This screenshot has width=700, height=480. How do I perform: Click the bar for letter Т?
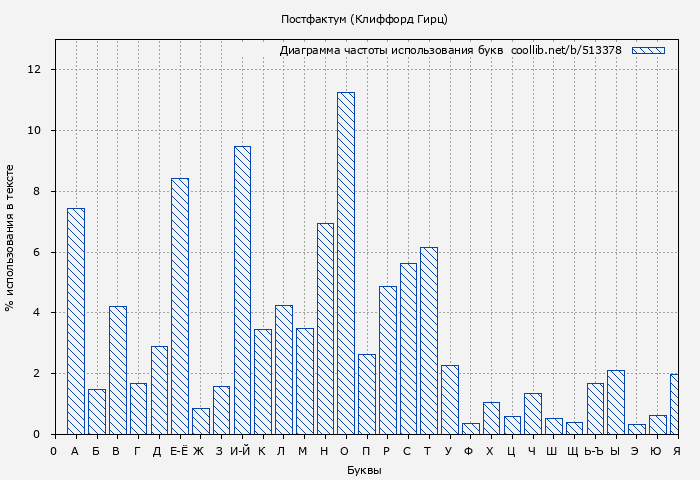[x=429, y=341]
